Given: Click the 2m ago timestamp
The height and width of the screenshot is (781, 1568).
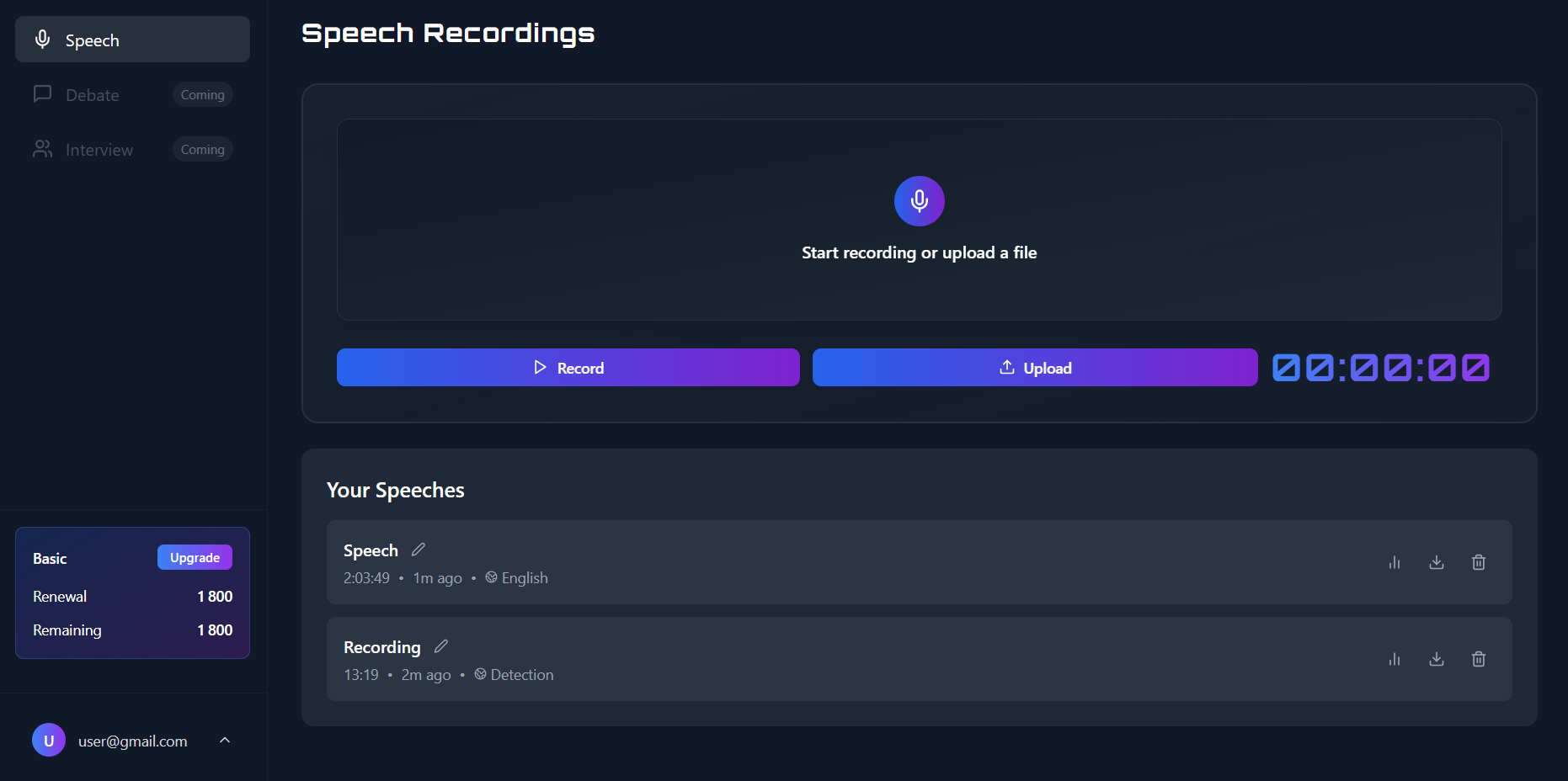Looking at the screenshot, I should tap(426, 675).
